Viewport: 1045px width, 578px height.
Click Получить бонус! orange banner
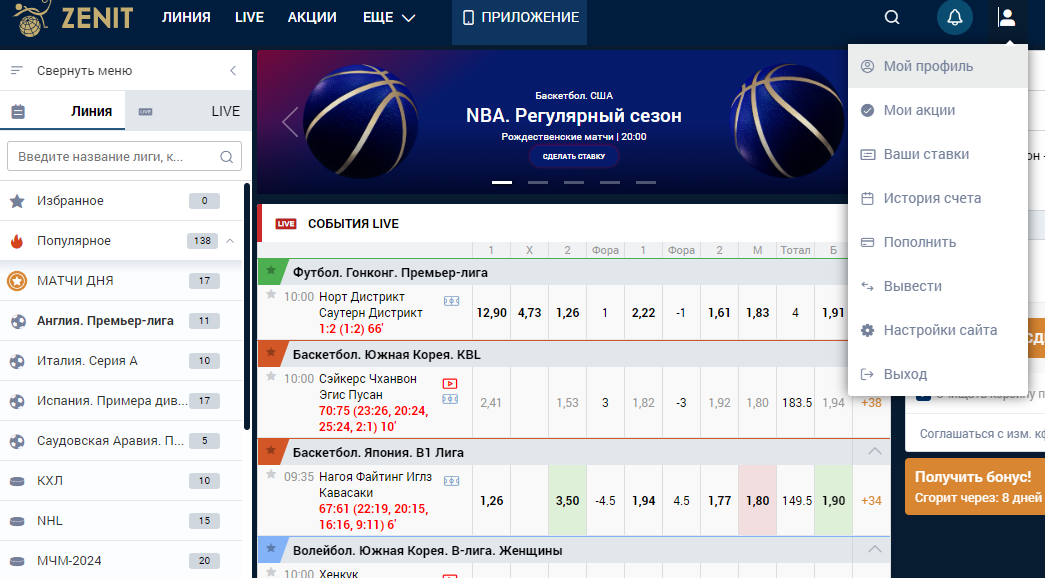pos(975,487)
